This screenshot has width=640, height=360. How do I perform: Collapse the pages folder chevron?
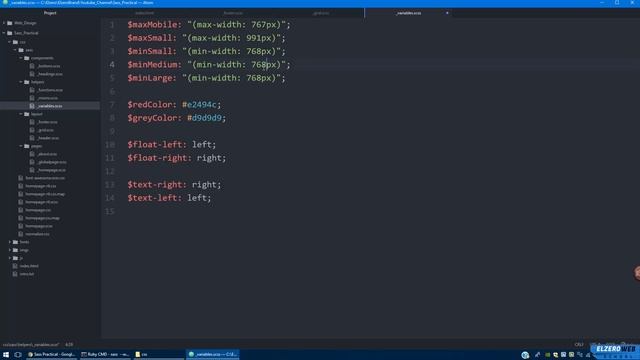tap(21, 146)
